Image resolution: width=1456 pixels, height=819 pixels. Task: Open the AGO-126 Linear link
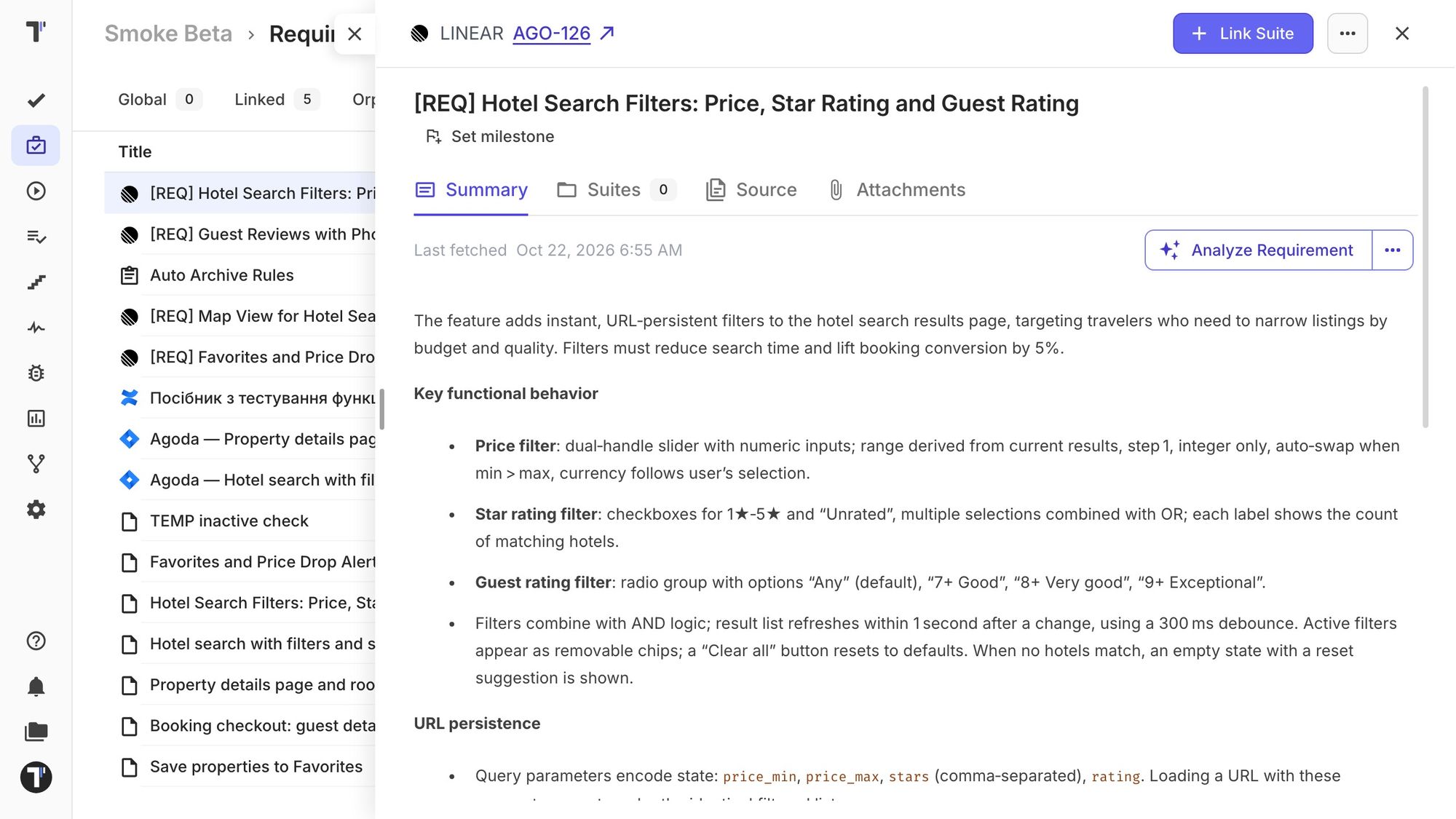551,33
